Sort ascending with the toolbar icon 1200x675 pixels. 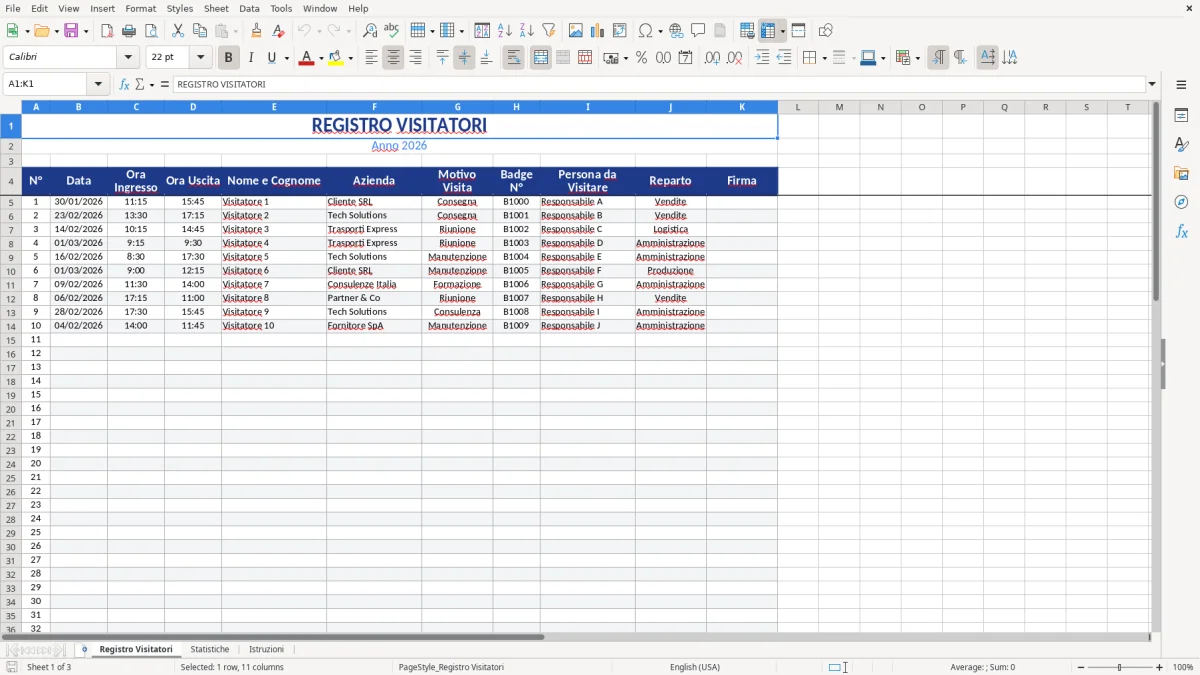(505, 29)
